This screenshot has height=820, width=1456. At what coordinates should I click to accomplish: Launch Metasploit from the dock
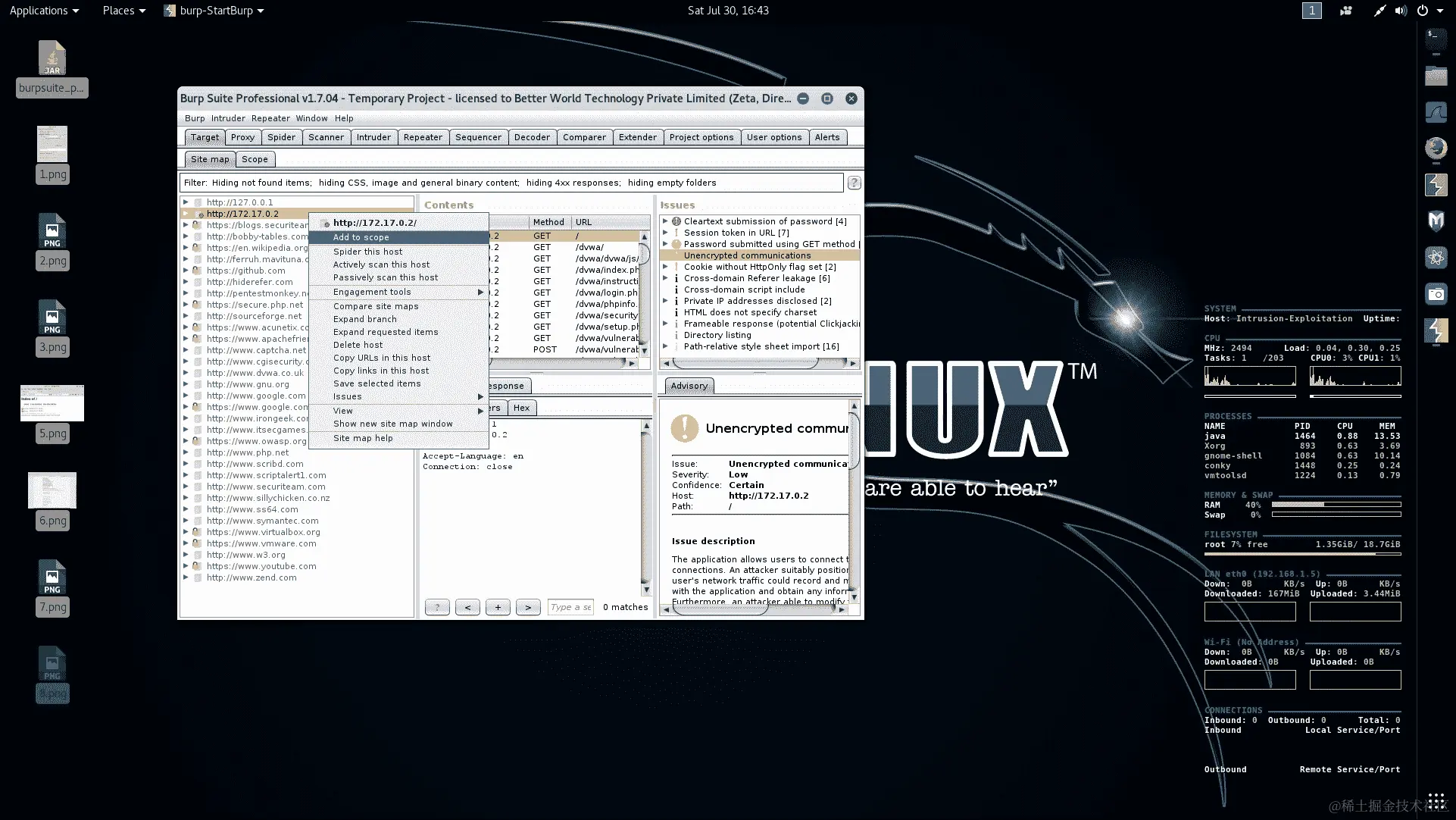(1436, 221)
